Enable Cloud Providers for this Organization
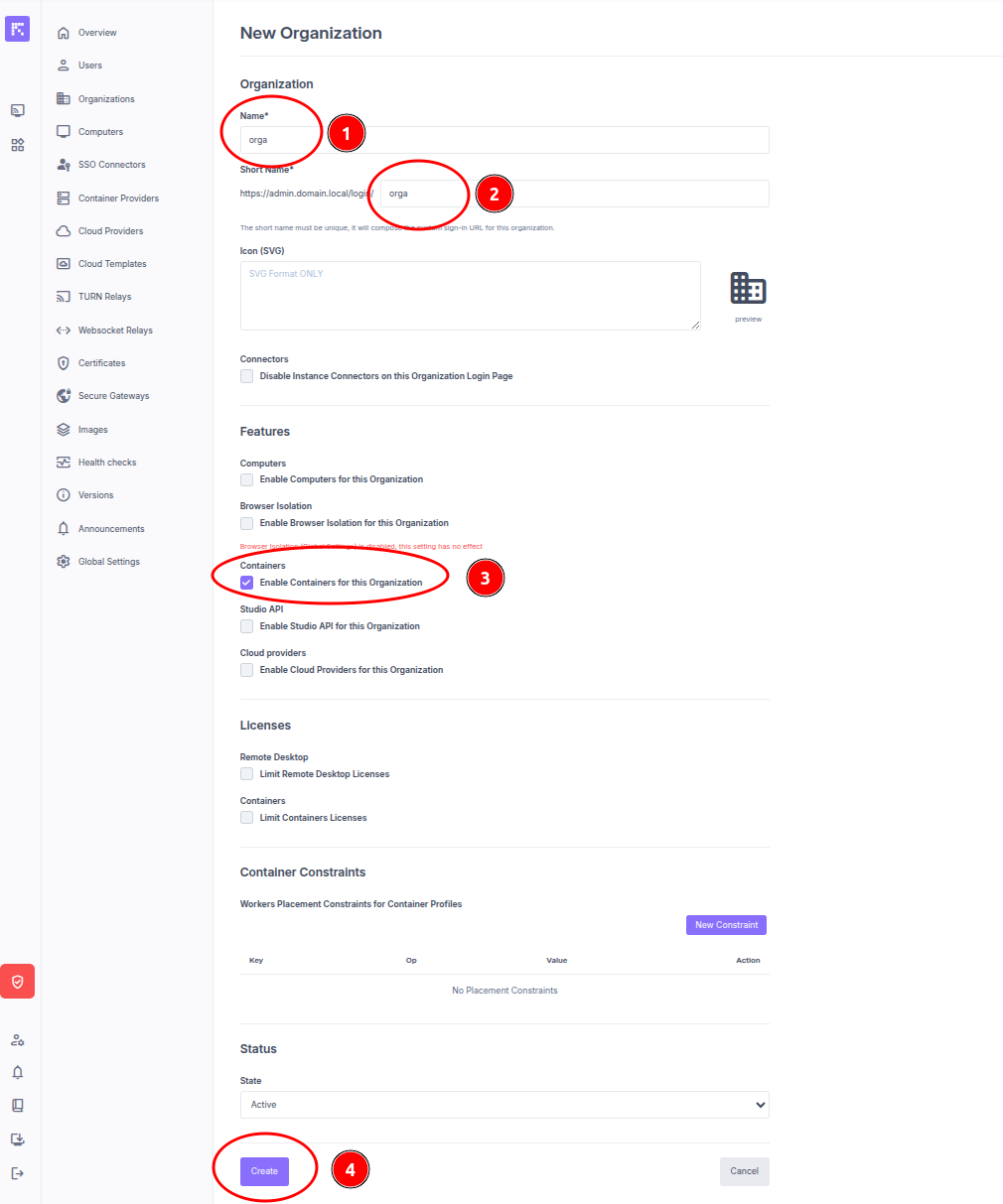 246,670
